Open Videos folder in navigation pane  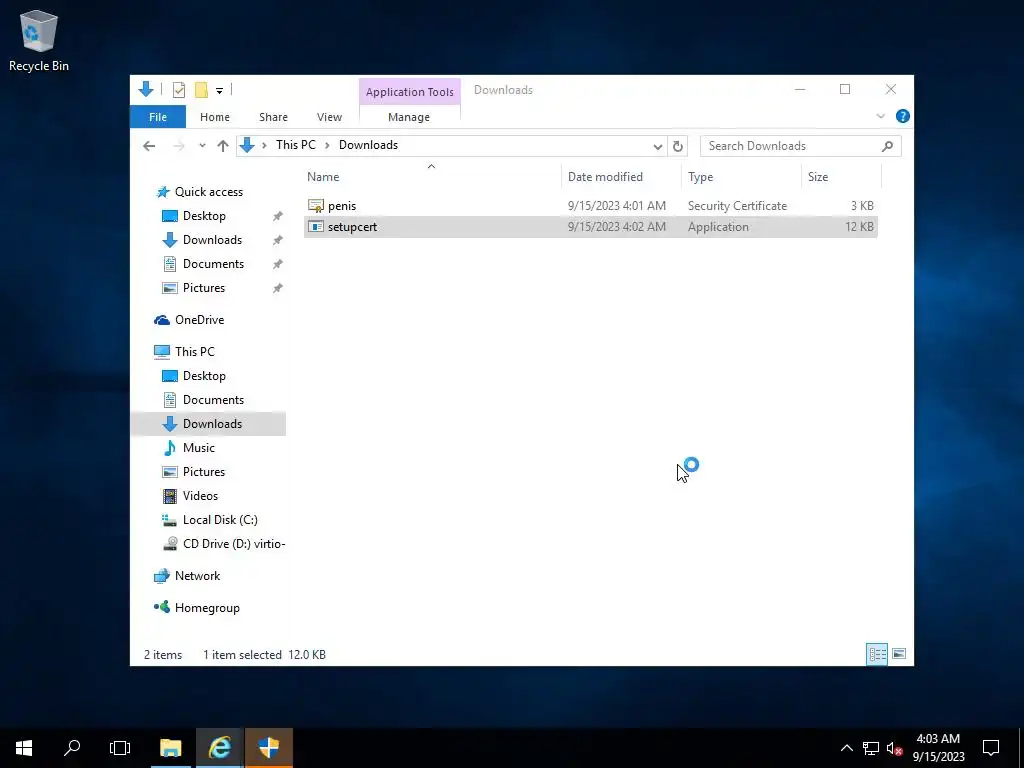(x=200, y=496)
